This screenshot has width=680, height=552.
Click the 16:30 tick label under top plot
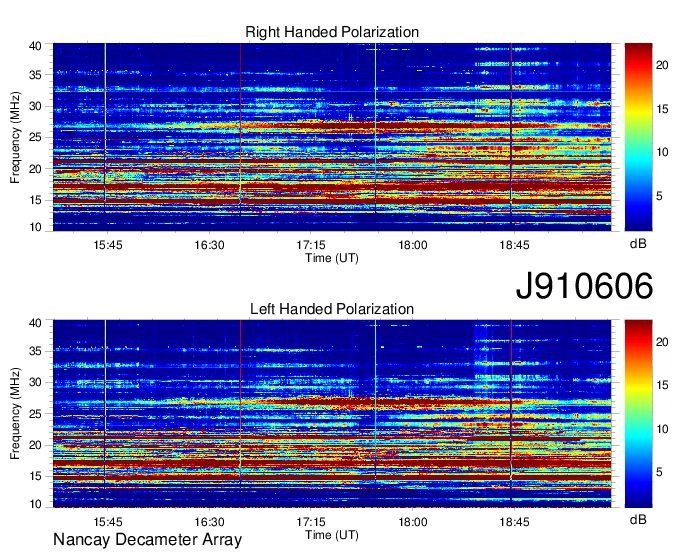209,245
